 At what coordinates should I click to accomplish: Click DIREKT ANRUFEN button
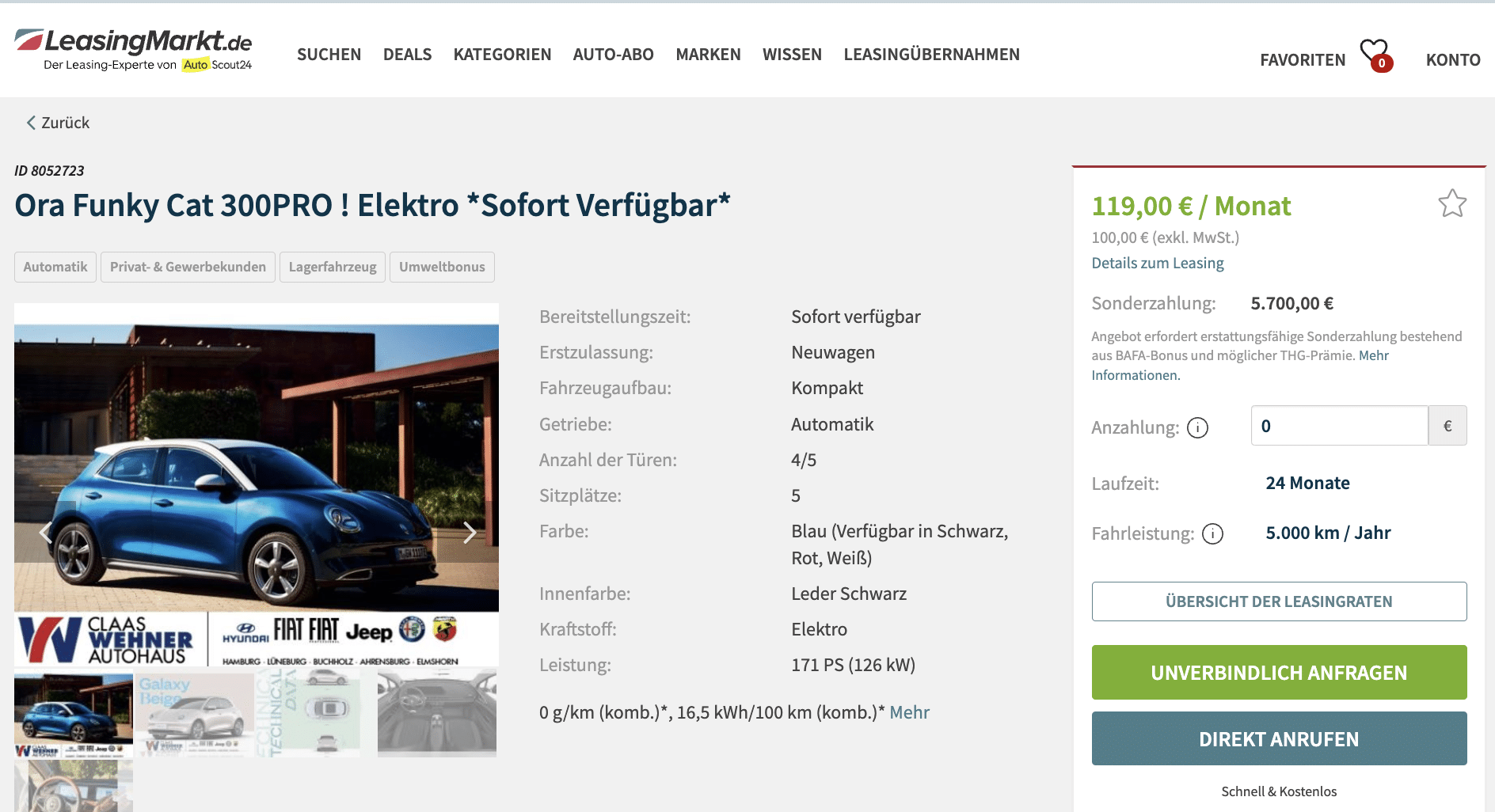(1279, 739)
